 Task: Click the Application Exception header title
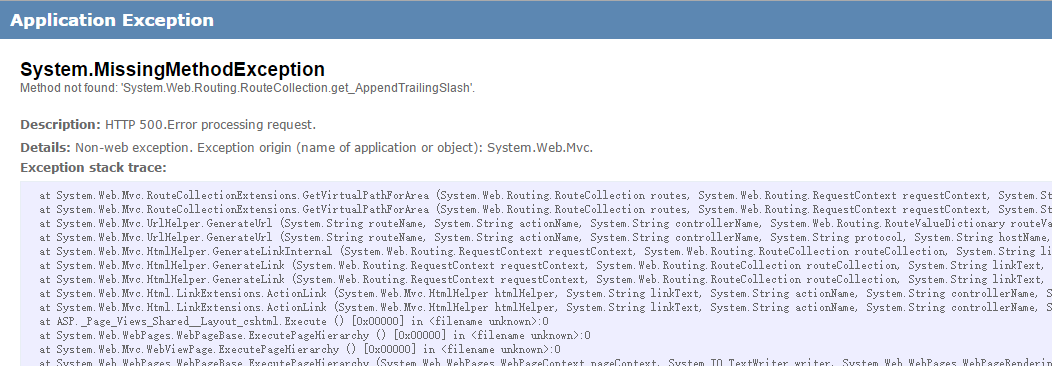click(111, 20)
